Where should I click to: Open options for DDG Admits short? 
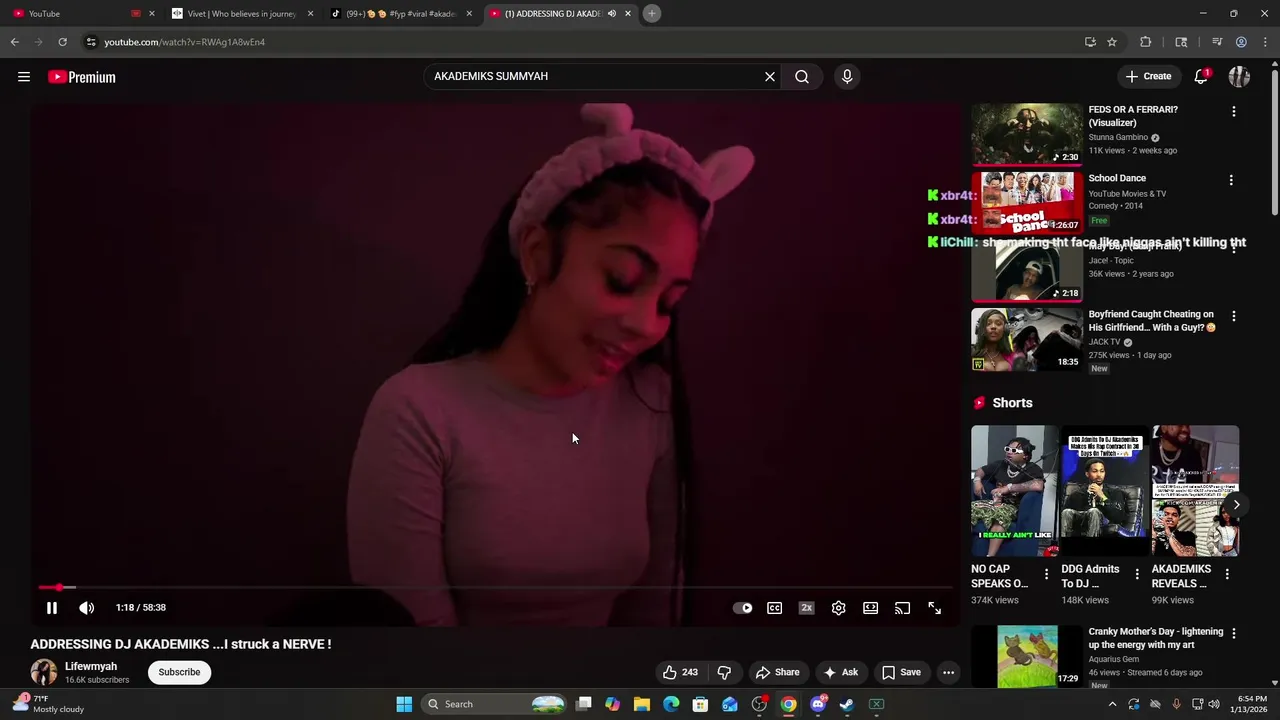(1137, 574)
